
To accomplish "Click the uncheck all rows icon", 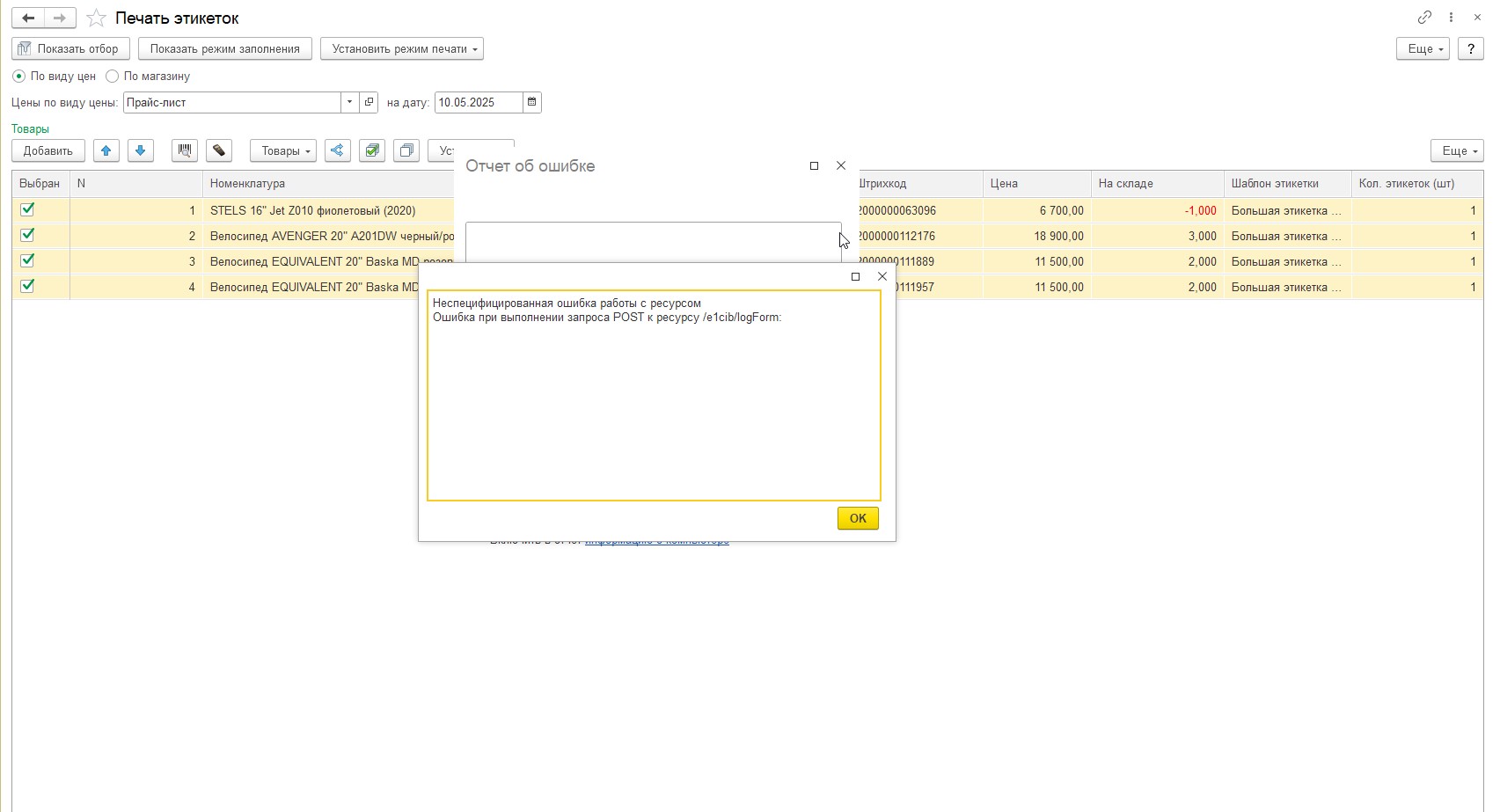I will click(406, 150).
